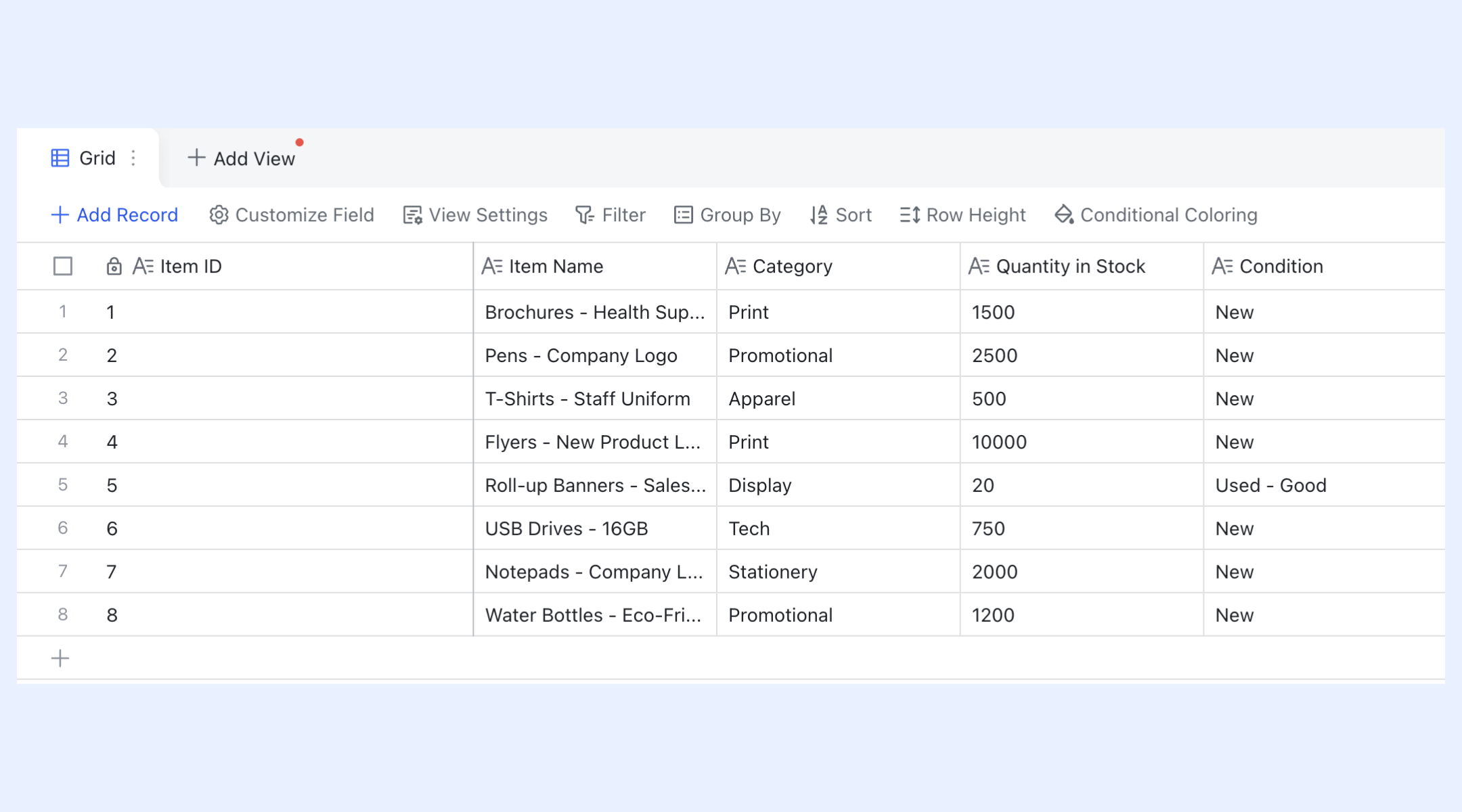Click the Customize Field gear icon
This screenshot has width=1462, height=812.
219,215
